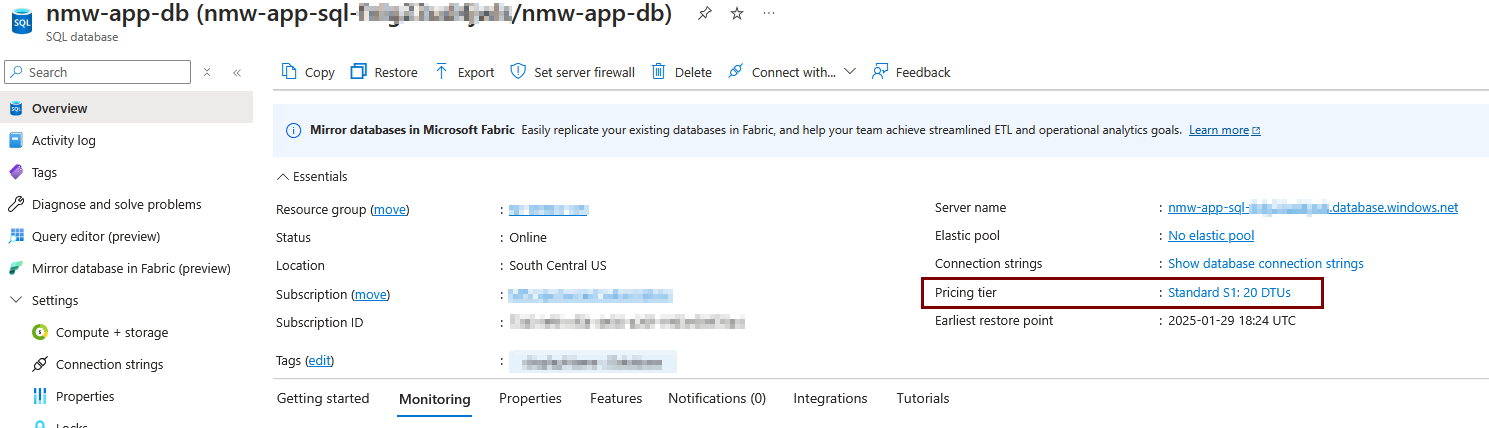Click the Compute + storage icon
This screenshot has width=1489, height=428.
[40, 332]
